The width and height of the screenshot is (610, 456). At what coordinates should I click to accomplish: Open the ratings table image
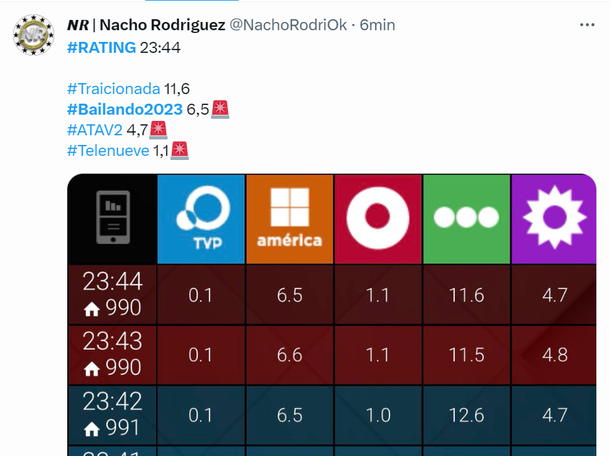point(331,315)
